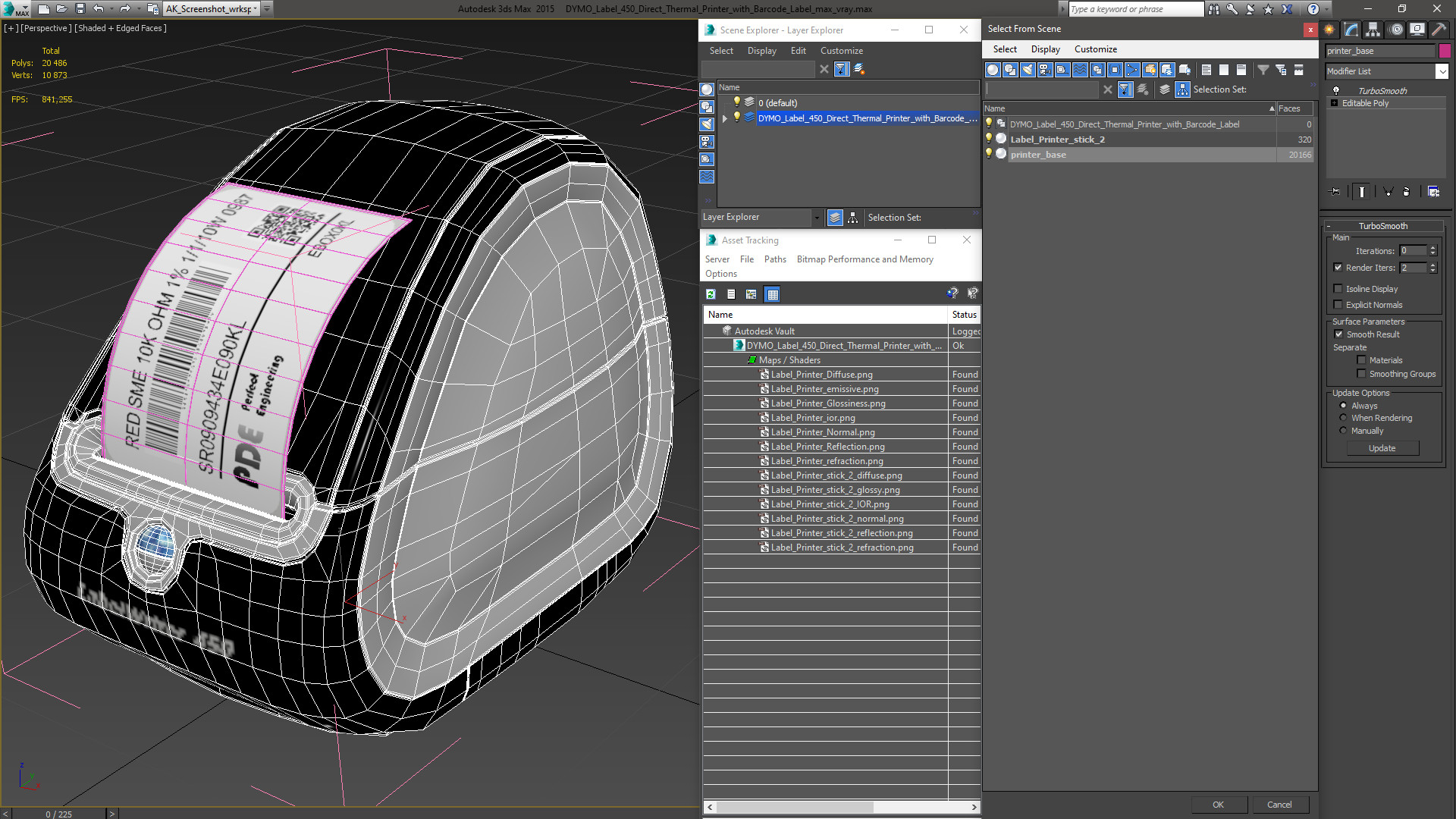The image size is (1456, 819).
Task: Click the Update button in TurboSmooth
Action: [x=1382, y=448]
